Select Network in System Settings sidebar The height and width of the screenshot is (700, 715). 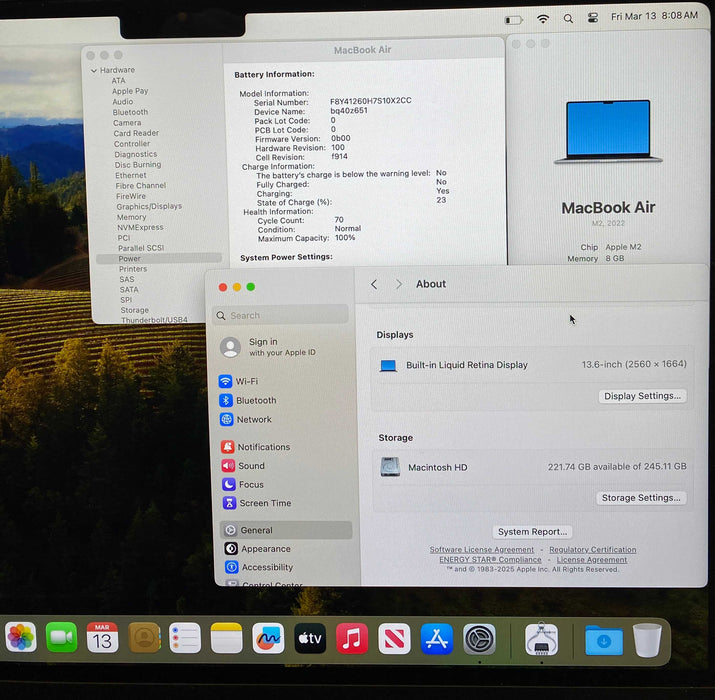coord(284,419)
